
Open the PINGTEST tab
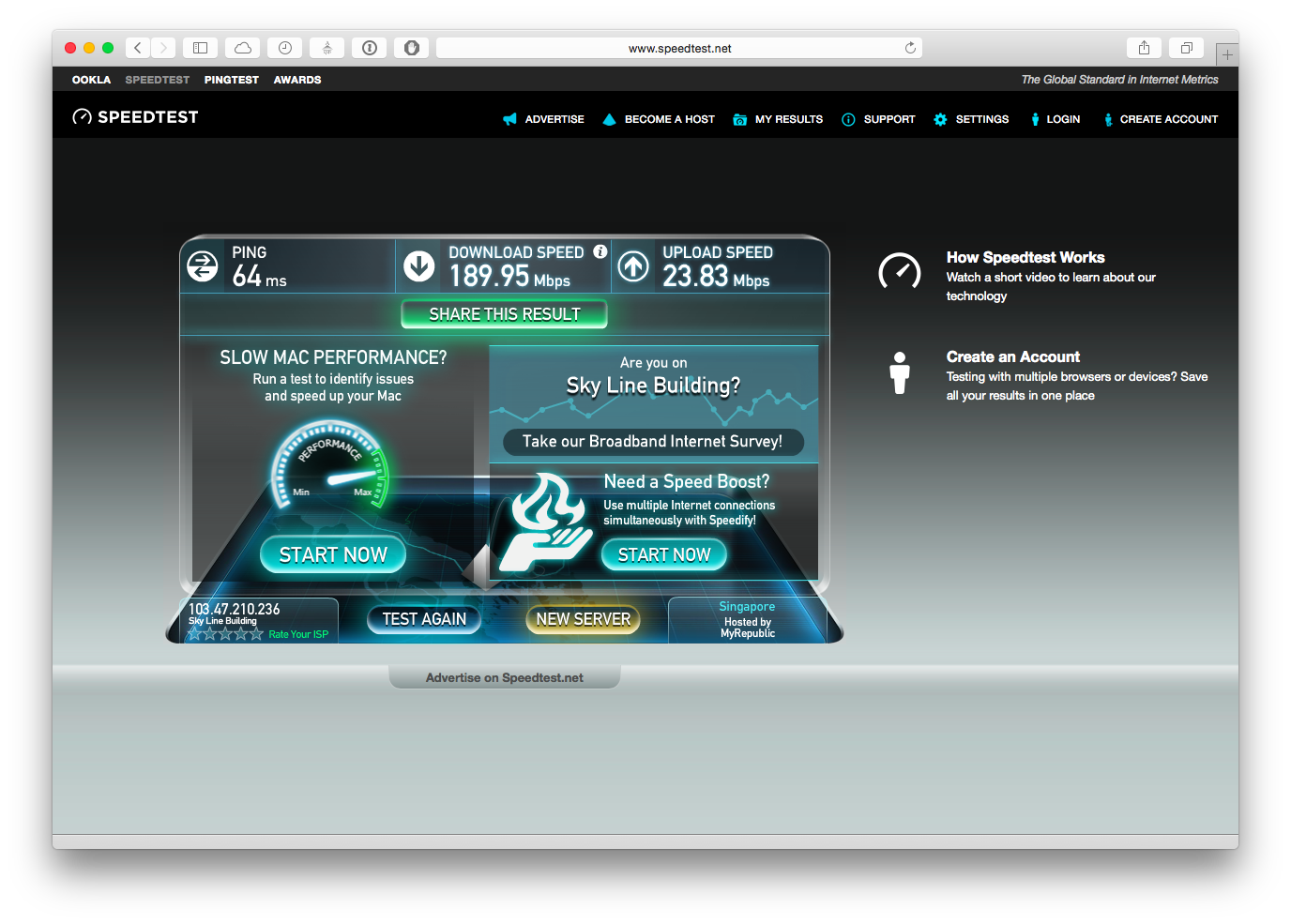pos(231,80)
